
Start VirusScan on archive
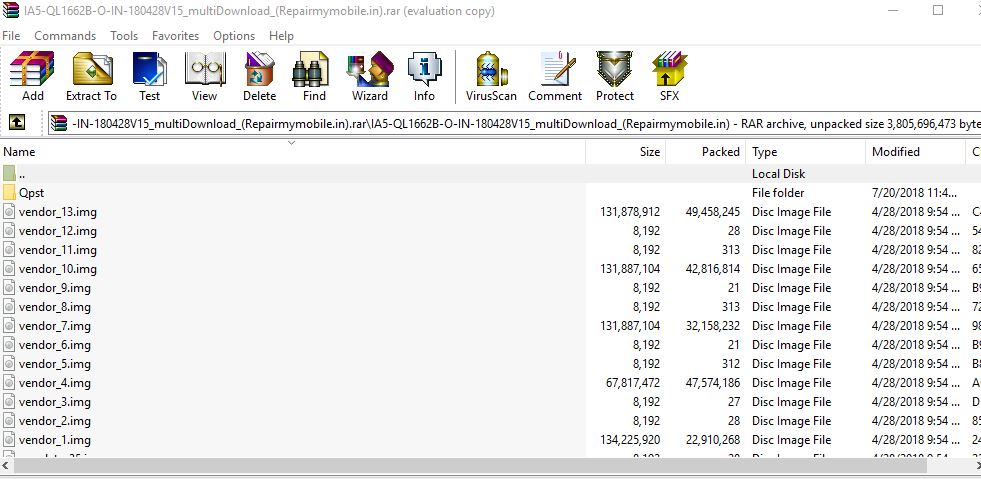coord(491,77)
